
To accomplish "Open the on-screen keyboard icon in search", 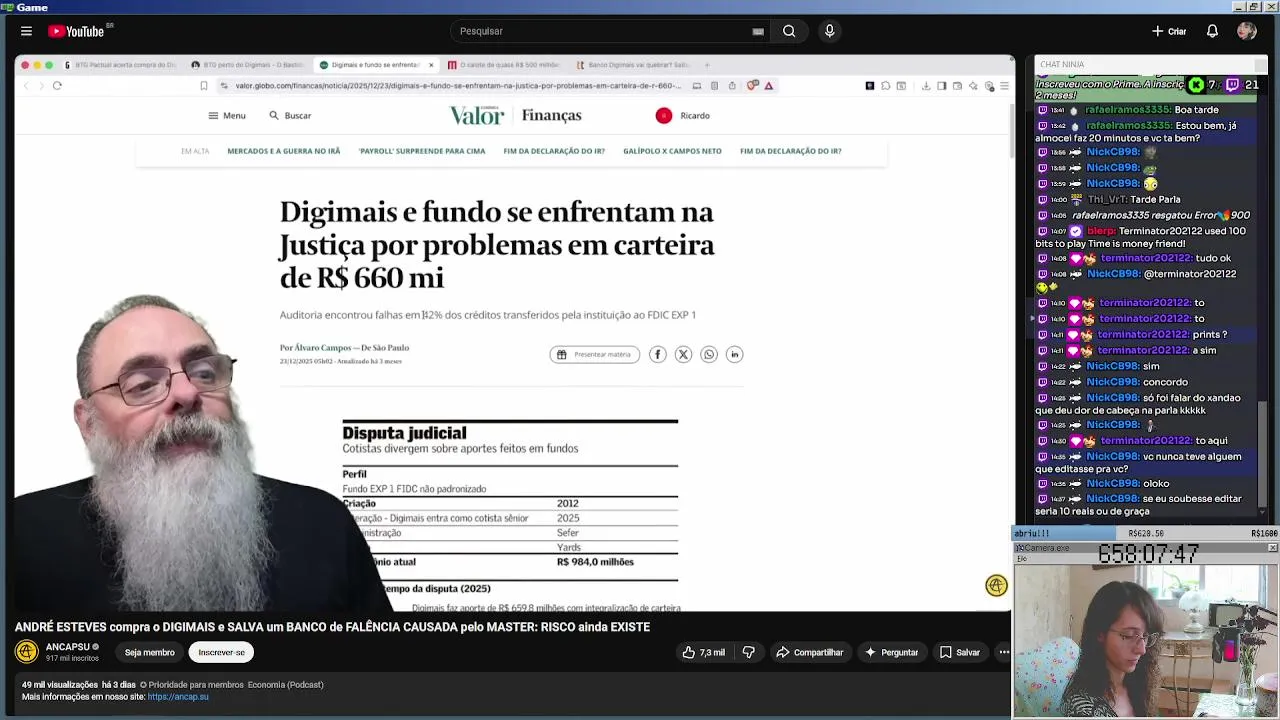I will pos(758,31).
